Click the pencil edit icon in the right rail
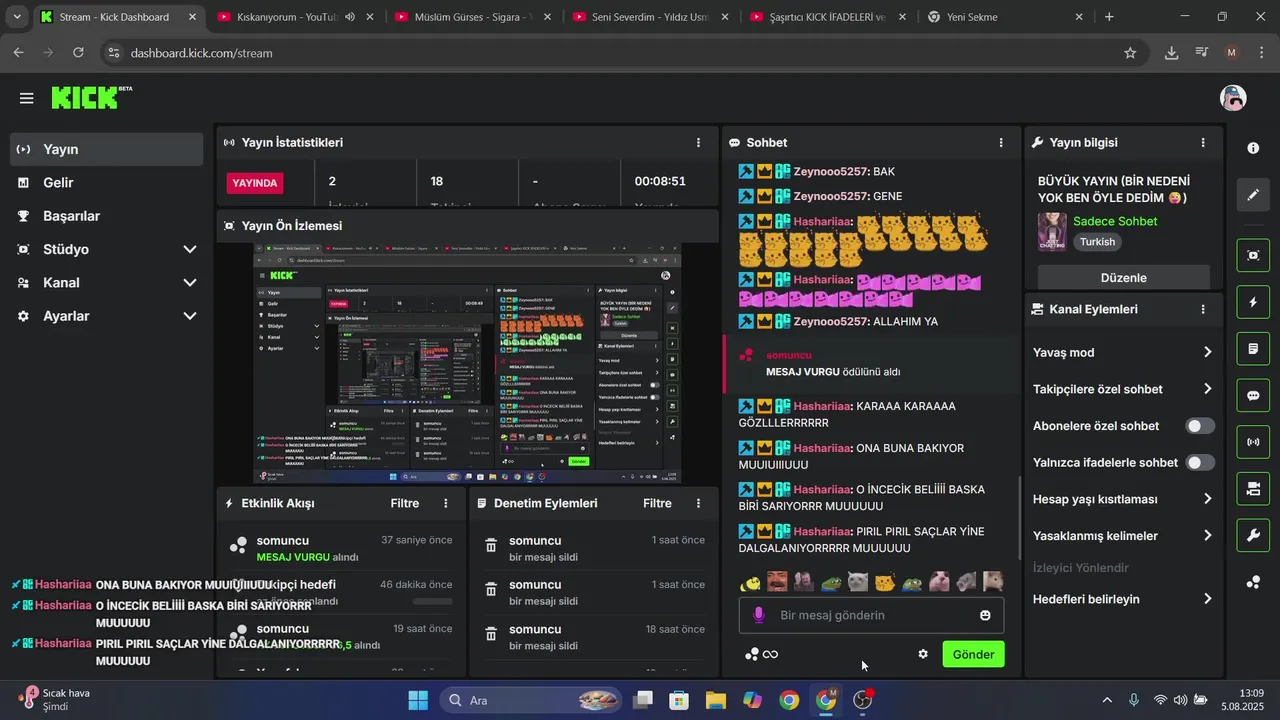The width and height of the screenshot is (1280, 720). (1253, 195)
